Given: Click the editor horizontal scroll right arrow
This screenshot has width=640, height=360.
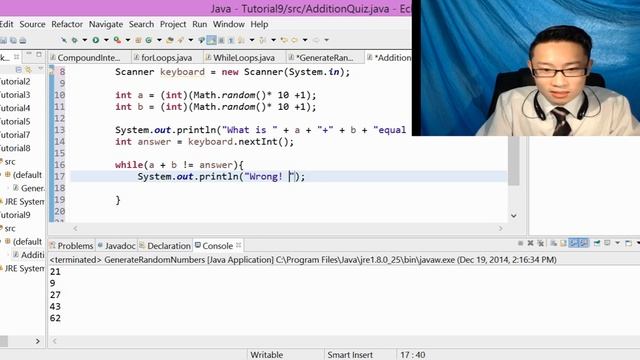Looking at the screenshot, I should pos(500,229).
